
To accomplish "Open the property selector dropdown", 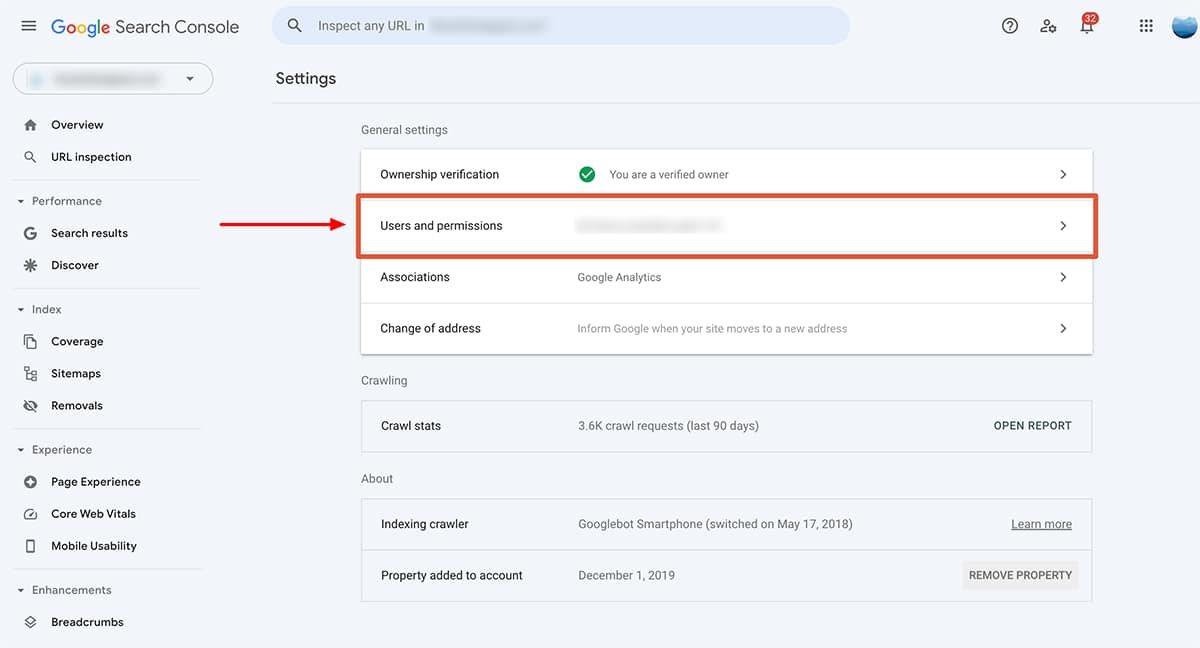I will pyautogui.click(x=112, y=78).
